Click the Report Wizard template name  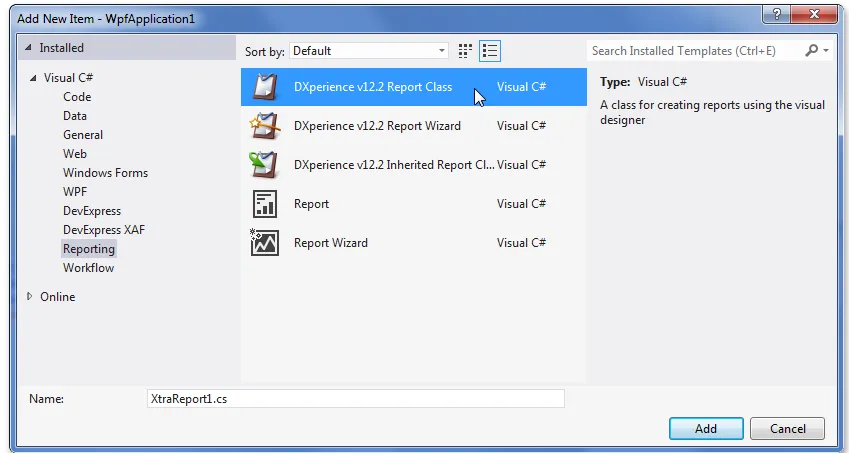coord(331,242)
